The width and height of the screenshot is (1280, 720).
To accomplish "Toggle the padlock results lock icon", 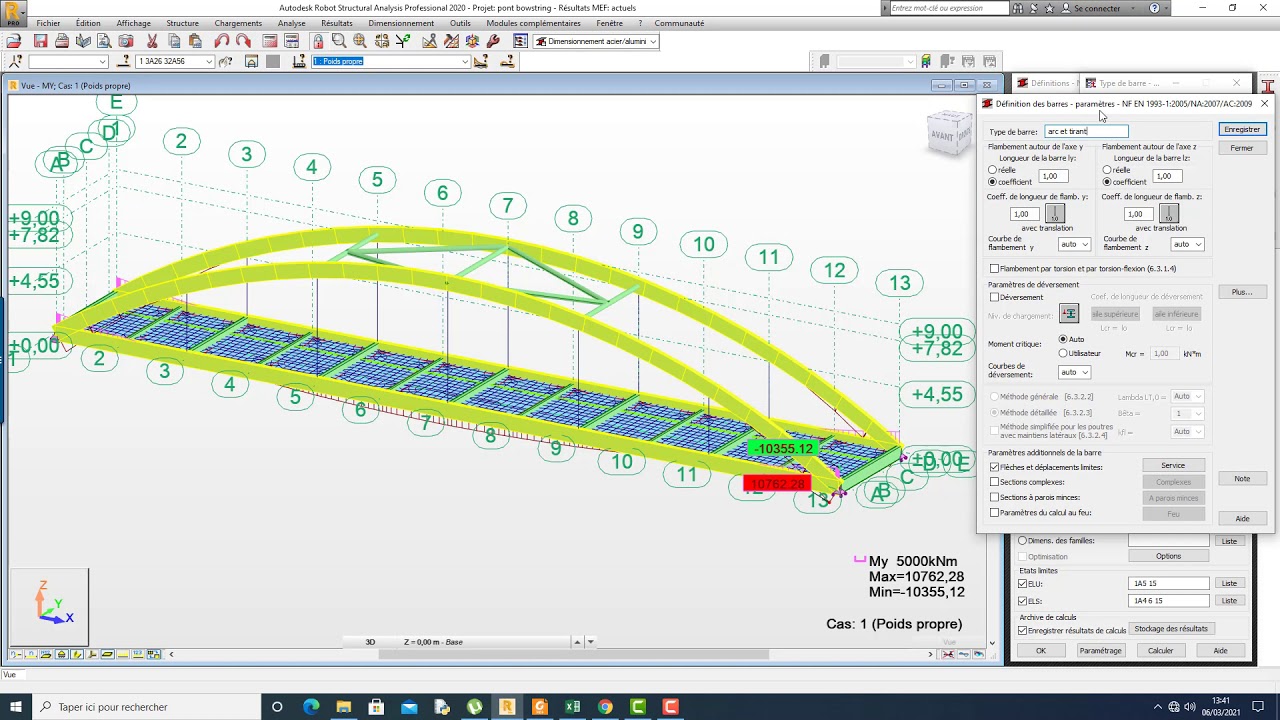I will (318, 42).
